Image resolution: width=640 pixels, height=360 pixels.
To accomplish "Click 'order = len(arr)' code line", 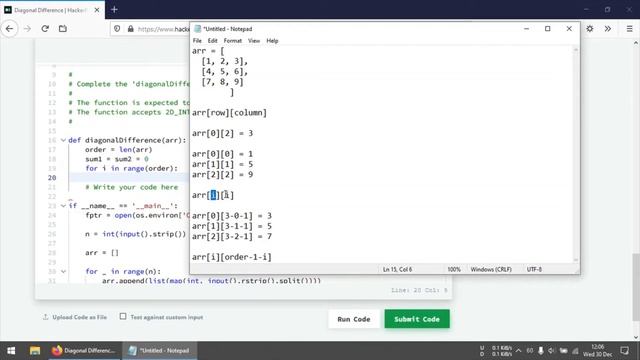I will pyautogui.click(x=118, y=150).
